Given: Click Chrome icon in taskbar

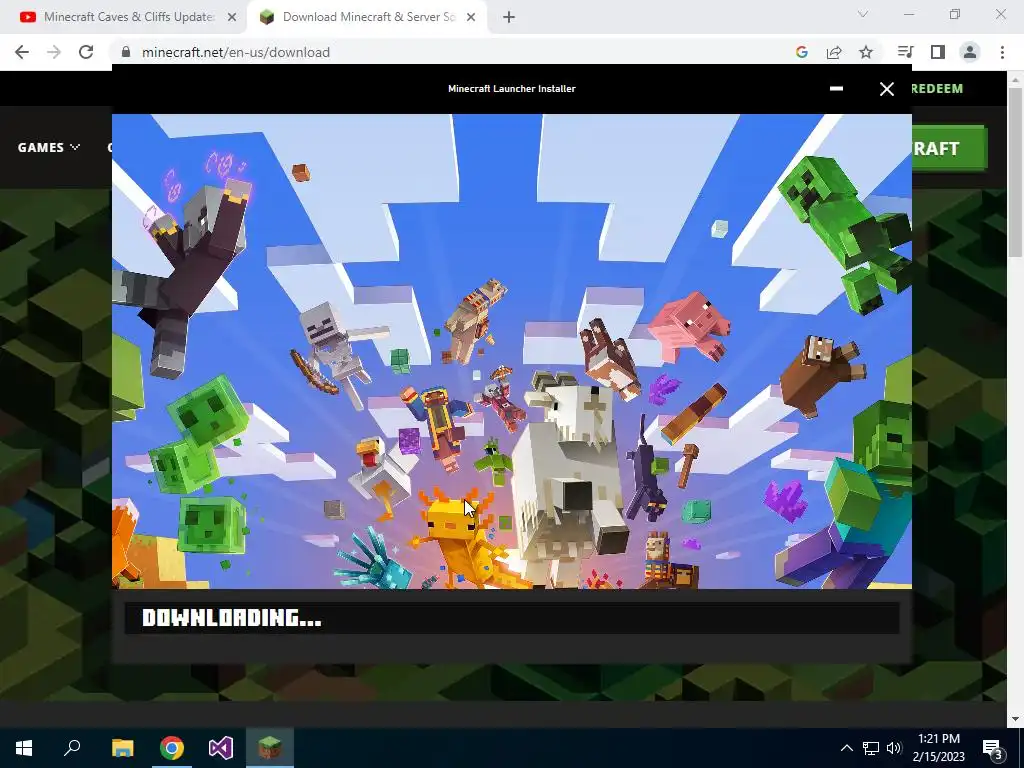Looking at the screenshot, I should pos(172,748).
